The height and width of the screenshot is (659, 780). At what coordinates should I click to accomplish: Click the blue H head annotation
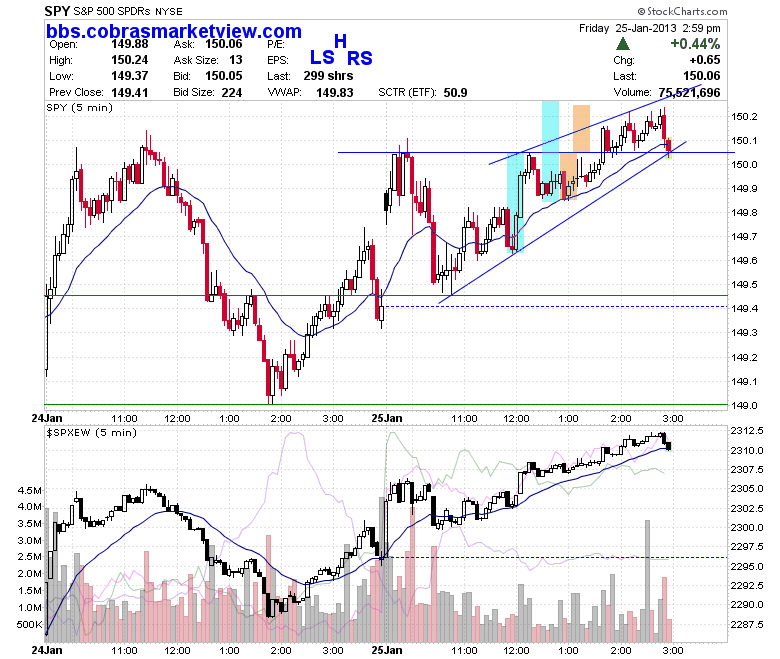pos(340,41)
